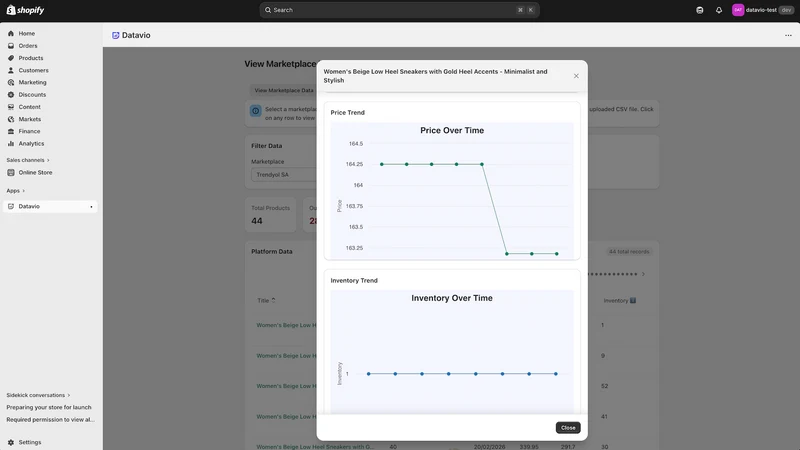Click the Content icon in sidebar
The height and width of the screenshot is (450, 800).
click(x=11, y=107)
